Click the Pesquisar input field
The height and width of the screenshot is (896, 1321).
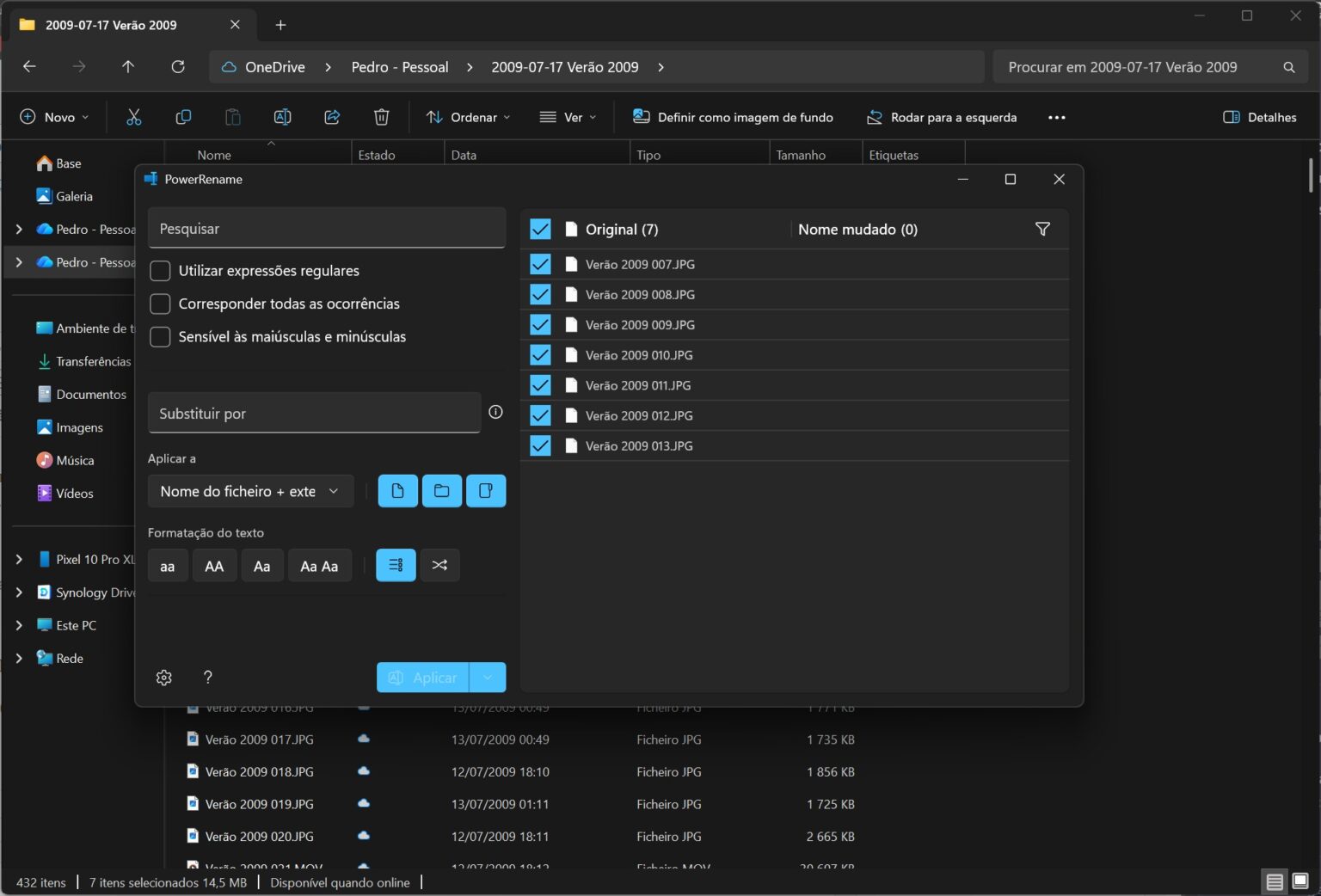pos(326,229)
